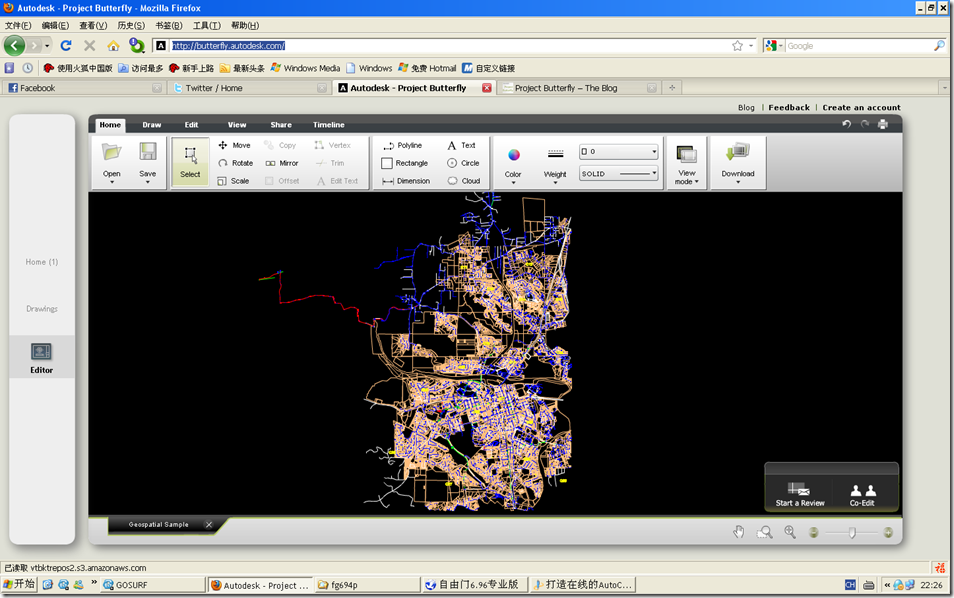Pick the Cloud markup tool
Viewport: 954px width, 598px height.
coord(464,181)
